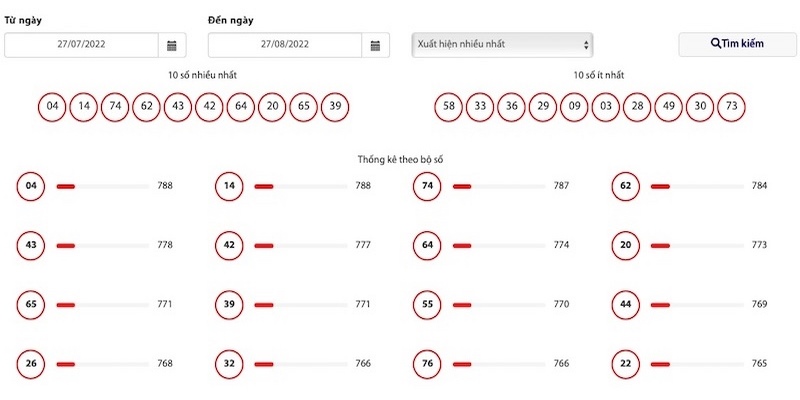Click the progress bar for number 62
Image resolution: width=800 pixels, height=400 pixels.
click(696, 186)
